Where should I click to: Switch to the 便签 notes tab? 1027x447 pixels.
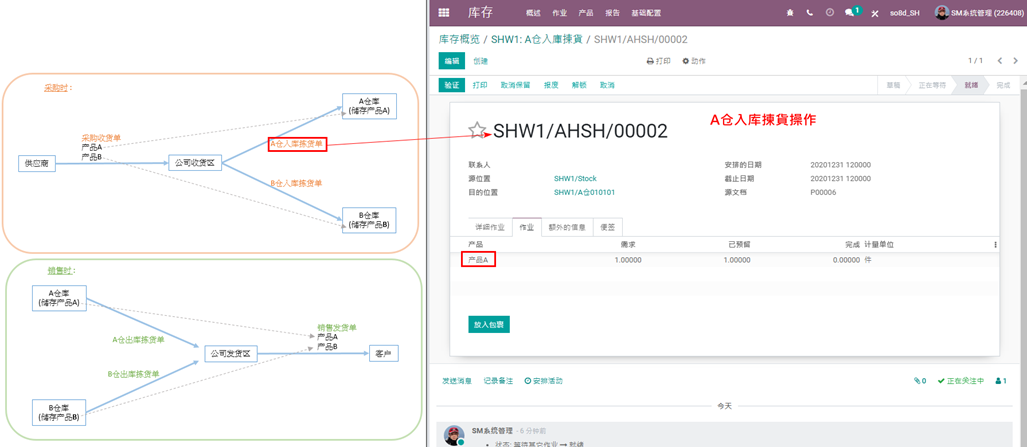[608, 227]
